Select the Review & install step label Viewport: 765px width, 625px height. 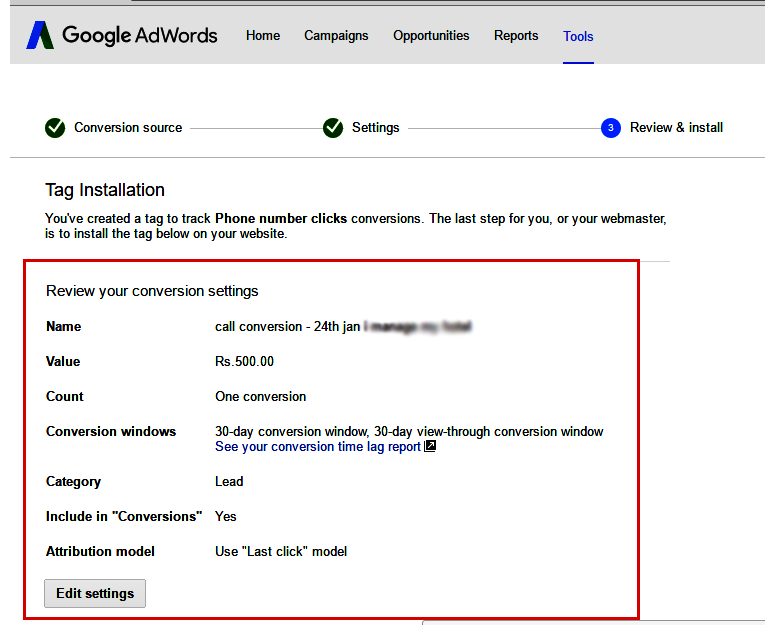click(676, 128)
